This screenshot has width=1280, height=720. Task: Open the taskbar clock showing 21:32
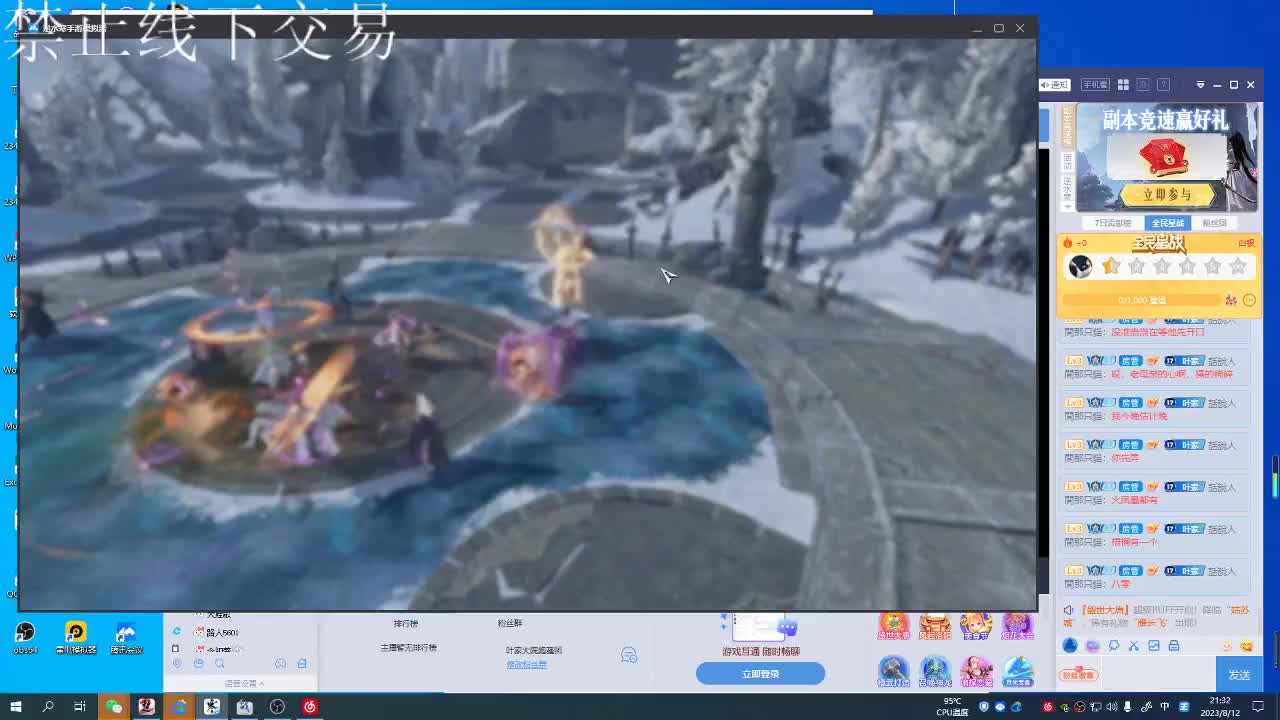[1220, 707]
